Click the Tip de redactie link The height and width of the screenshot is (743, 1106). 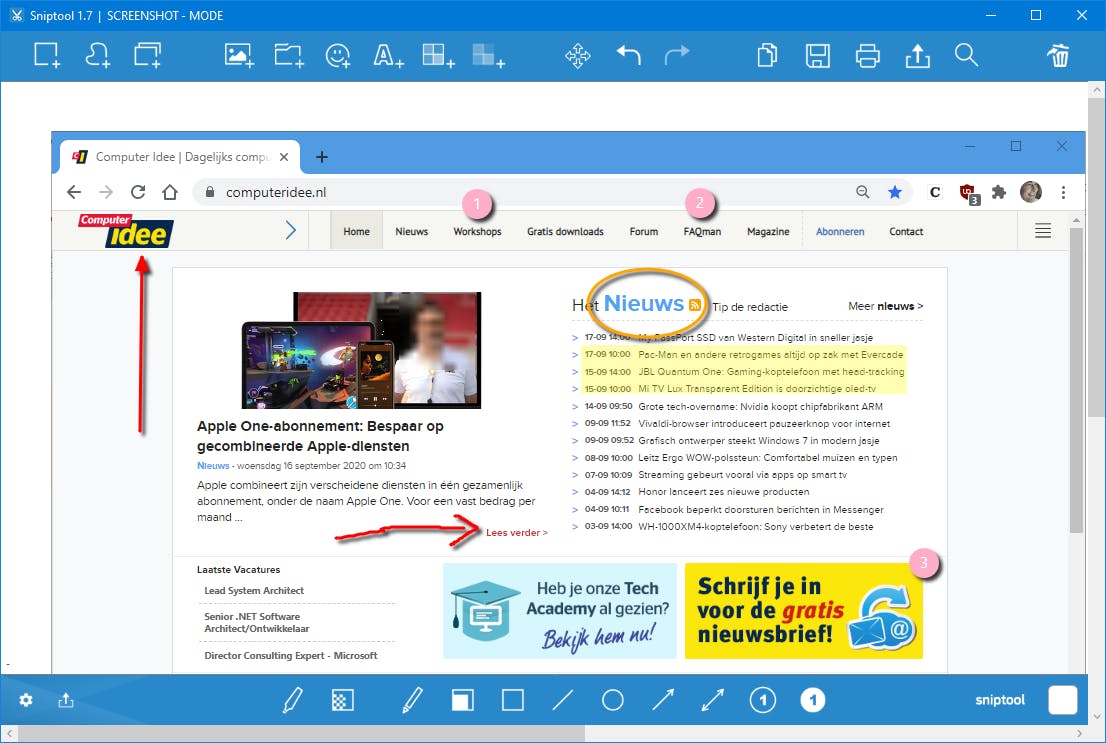[750, 307]
